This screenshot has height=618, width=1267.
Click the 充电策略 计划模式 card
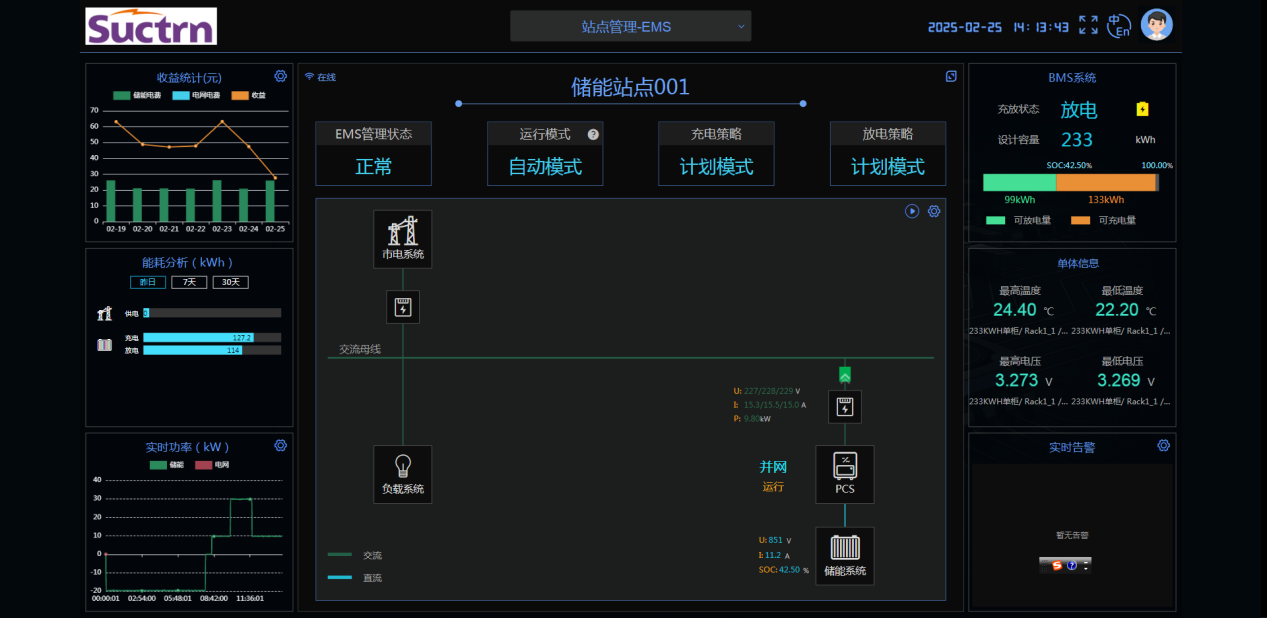(x=716, y=154)
